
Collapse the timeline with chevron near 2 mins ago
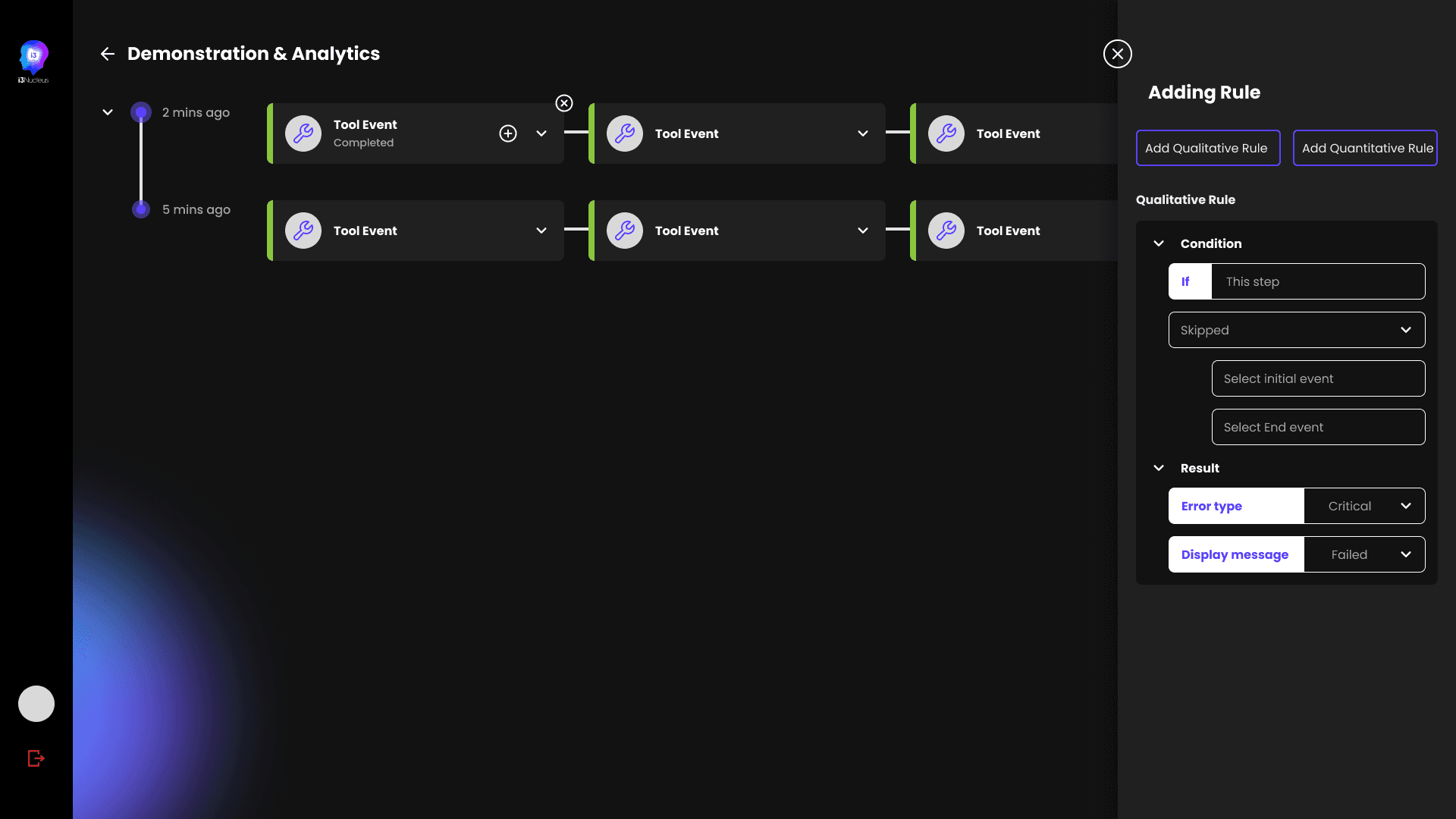108,112
